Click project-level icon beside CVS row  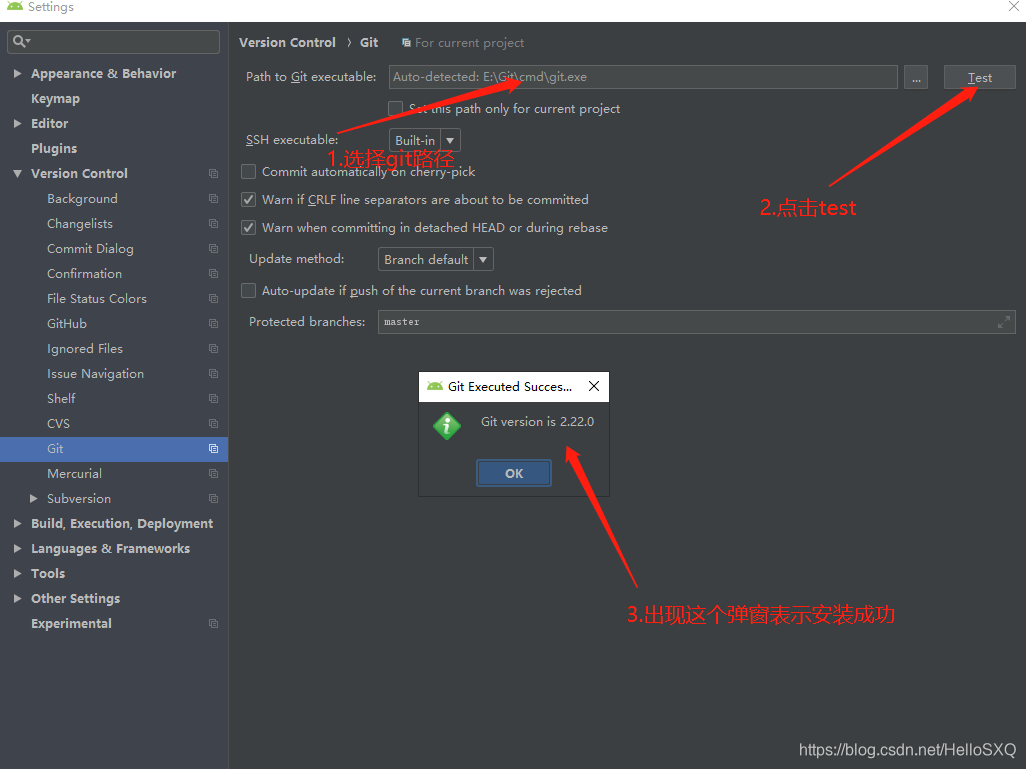click(213, 423)
